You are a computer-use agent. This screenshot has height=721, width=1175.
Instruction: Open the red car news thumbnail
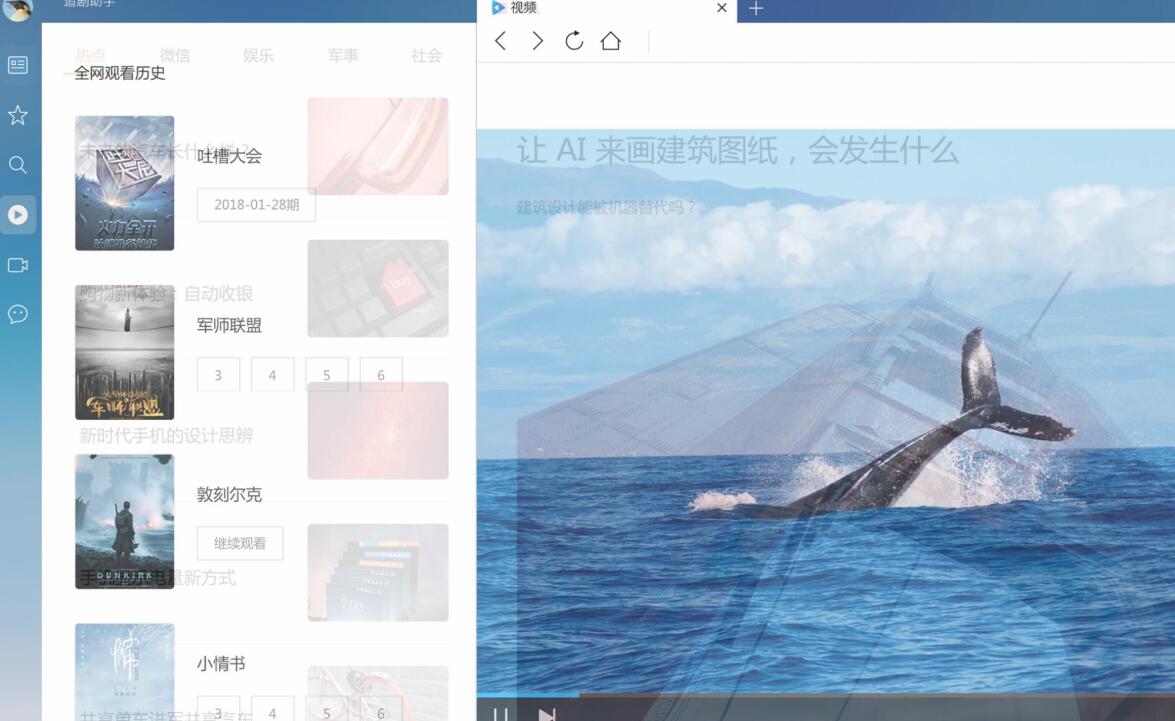(x=378, y=146)
